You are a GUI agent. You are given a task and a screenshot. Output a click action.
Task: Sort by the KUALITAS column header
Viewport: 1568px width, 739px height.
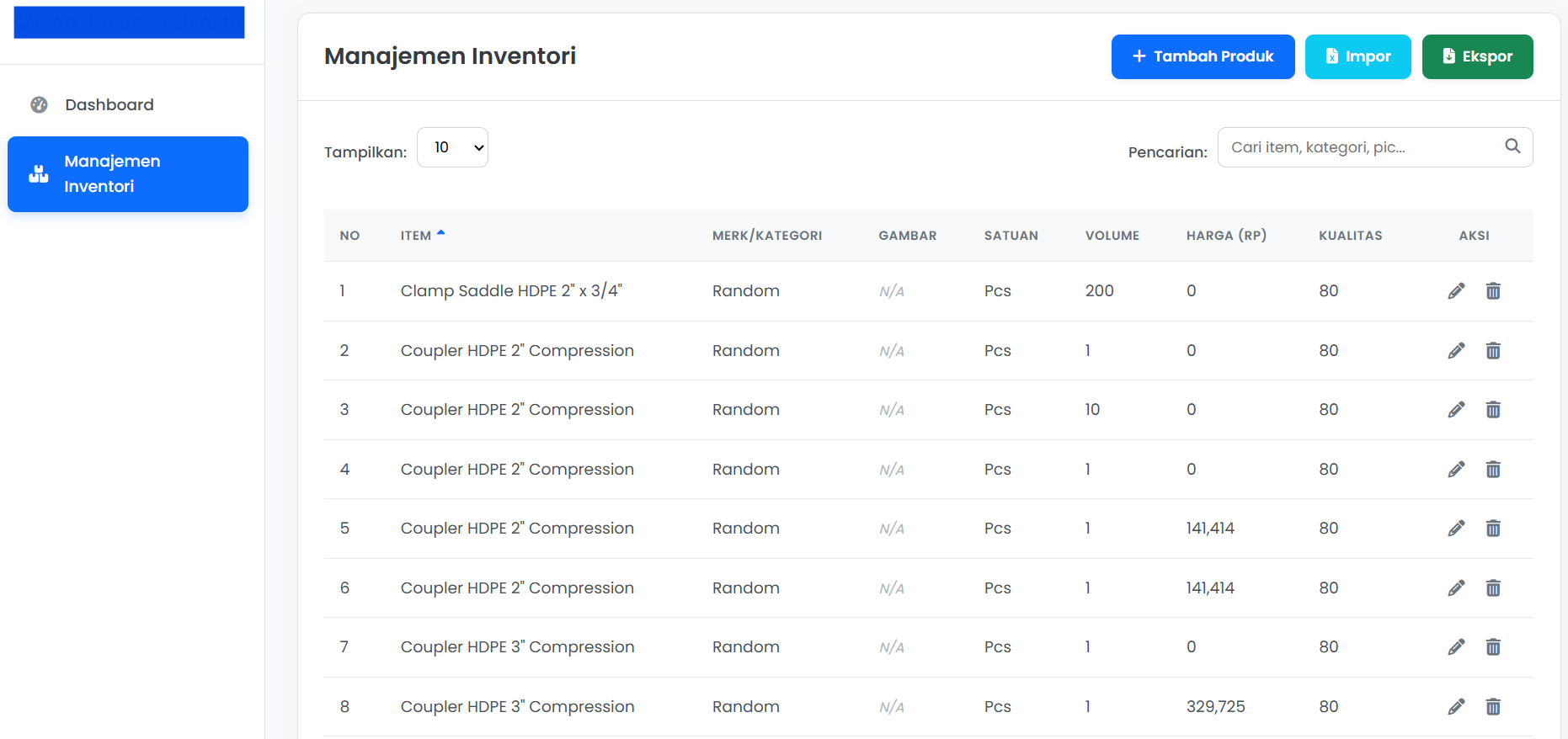(x=1350, y=236)
